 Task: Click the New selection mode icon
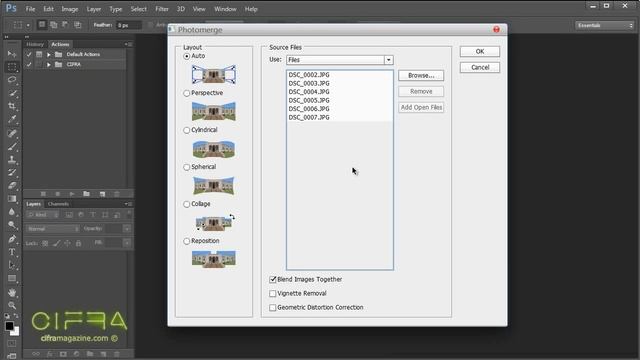pyautogui.click(x=42, y=25)
